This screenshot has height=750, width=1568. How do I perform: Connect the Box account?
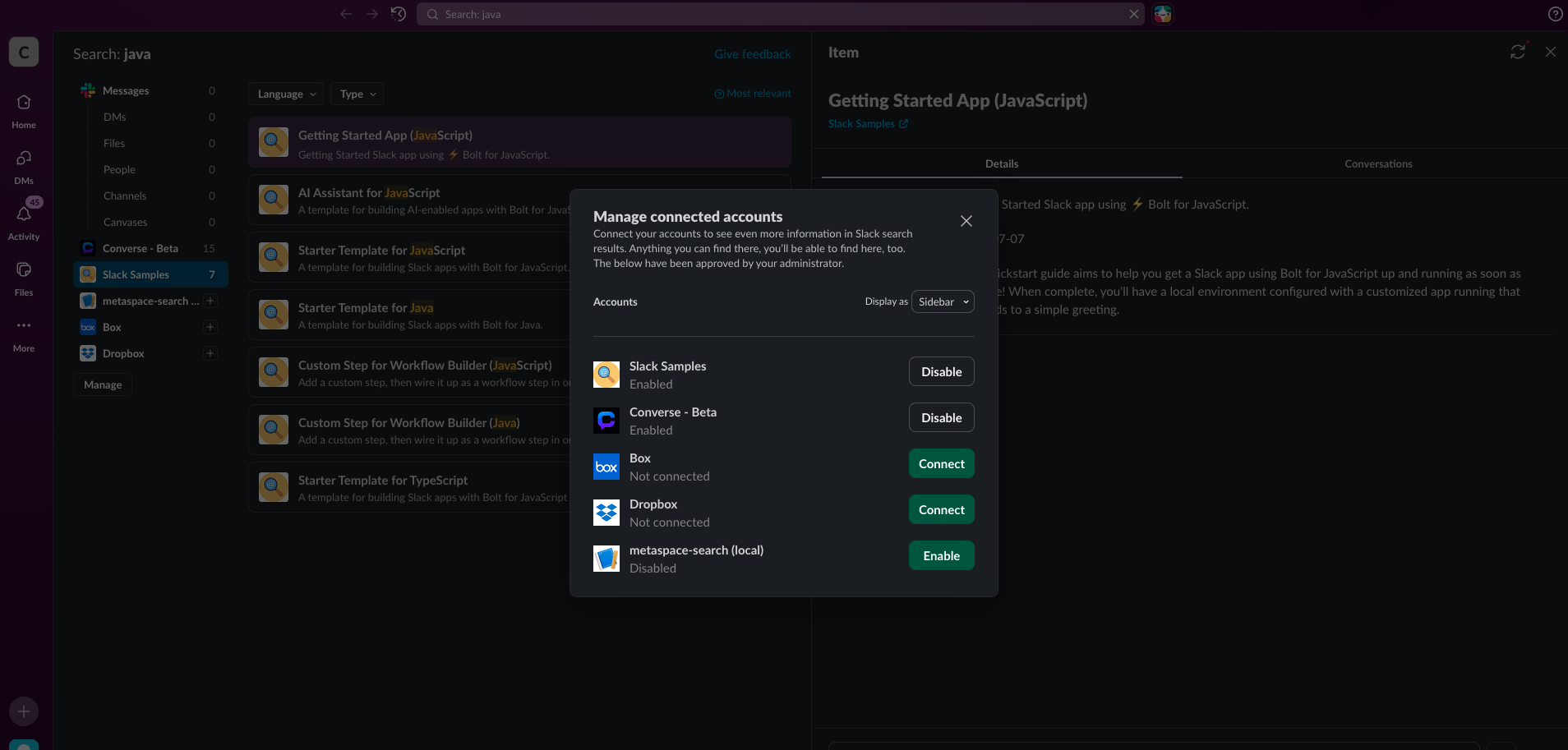point(941,463)
